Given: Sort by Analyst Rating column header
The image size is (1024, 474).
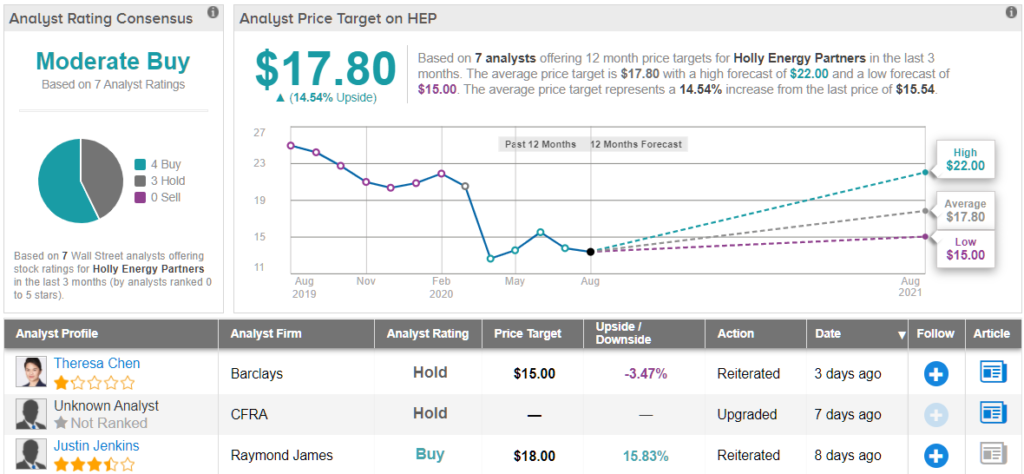Looking at the screenshot, I should pyautogui.click(x=427, y=334).
